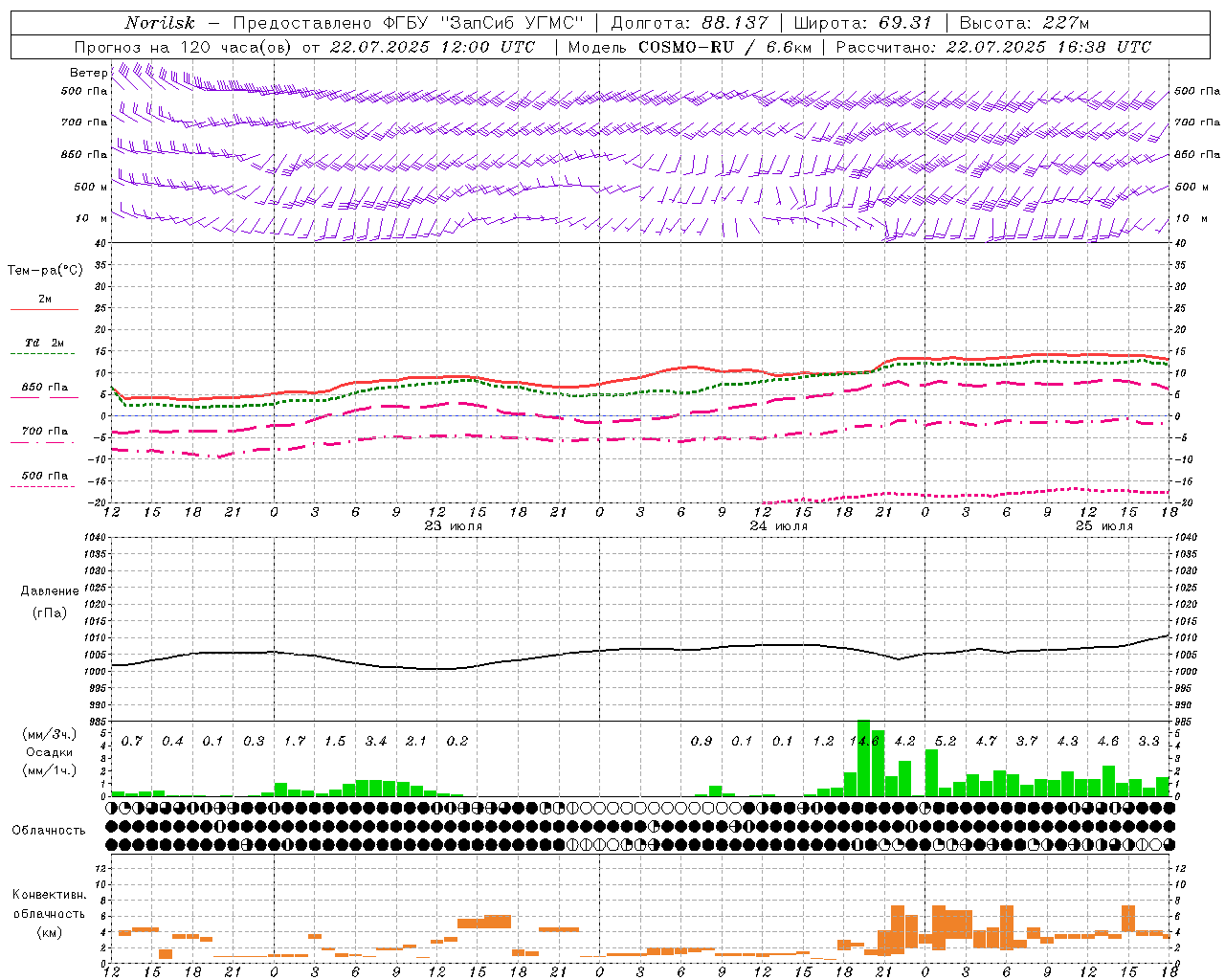This screenshot has height=980, width=1225.
Task: Click the precipitation total 0.4
Action: click(x=172, y=742)
